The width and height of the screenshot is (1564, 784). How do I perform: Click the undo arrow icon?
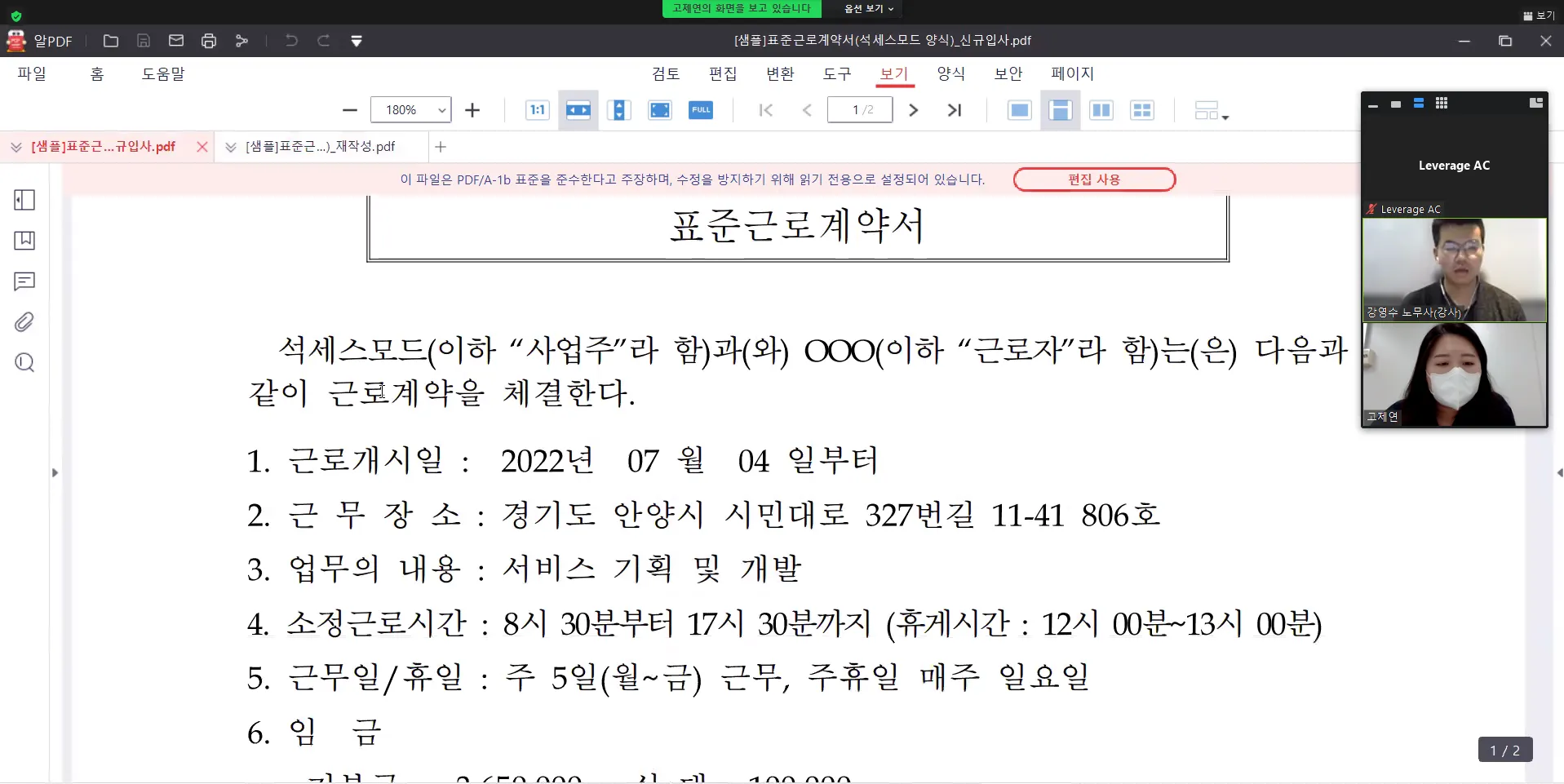(x=291, y=41)
